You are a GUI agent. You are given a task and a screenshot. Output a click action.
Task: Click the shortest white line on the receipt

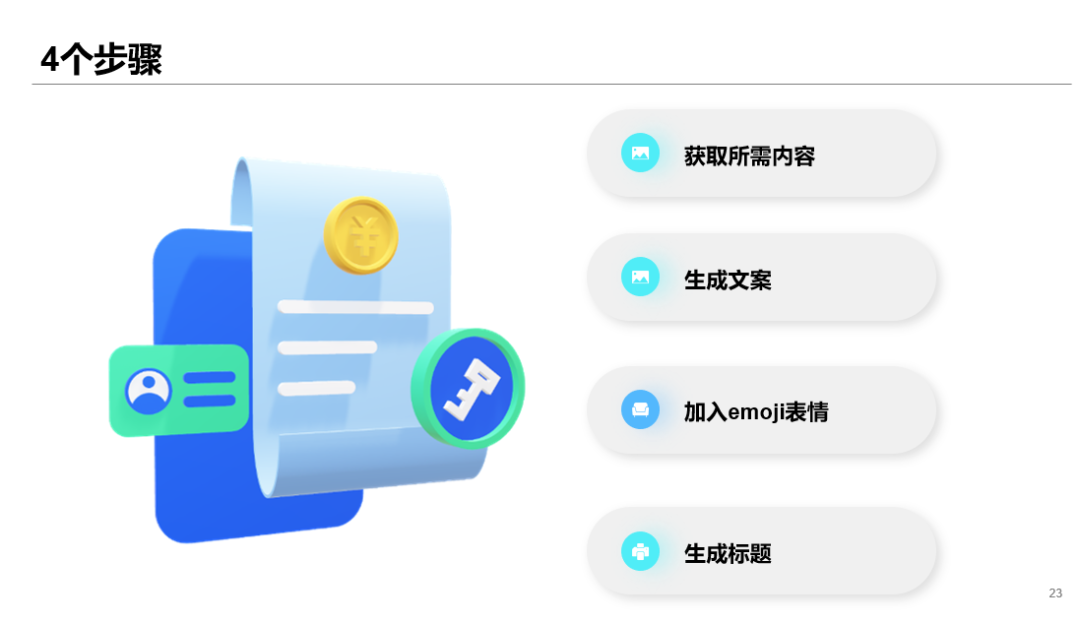(316, 388)
